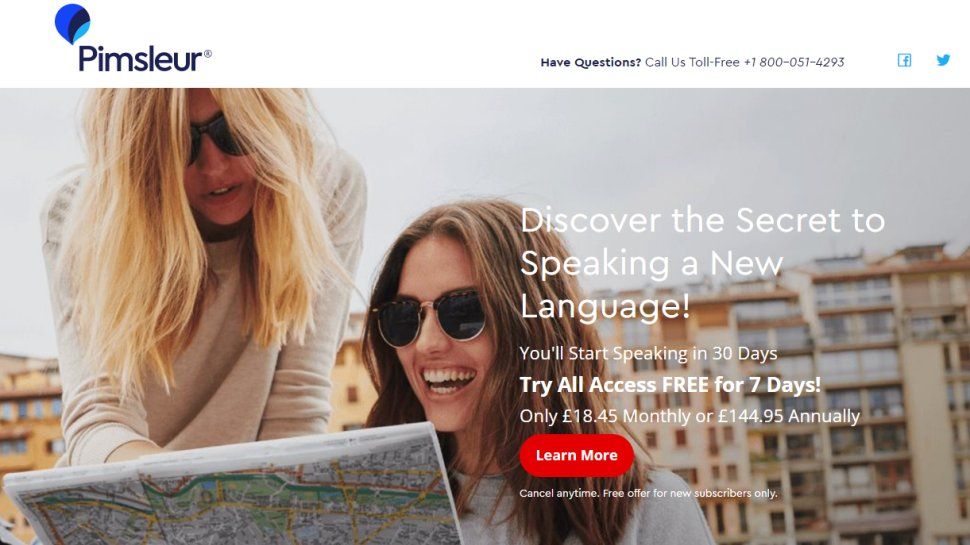Click "You'll Start Speaking in 30 Days"
The width and height of the screenshot is (970, 545).
point(648,353)
